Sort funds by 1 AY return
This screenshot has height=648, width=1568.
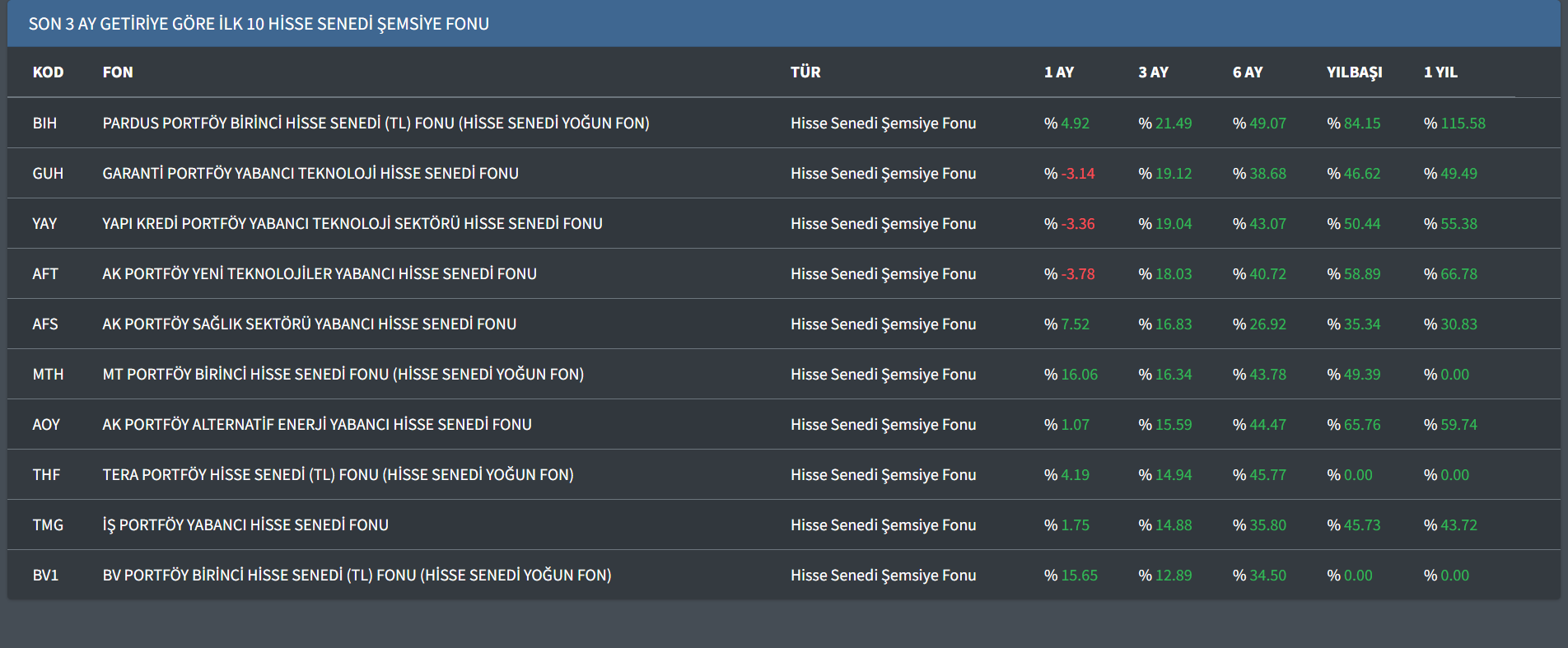(x=1058, y=72)
